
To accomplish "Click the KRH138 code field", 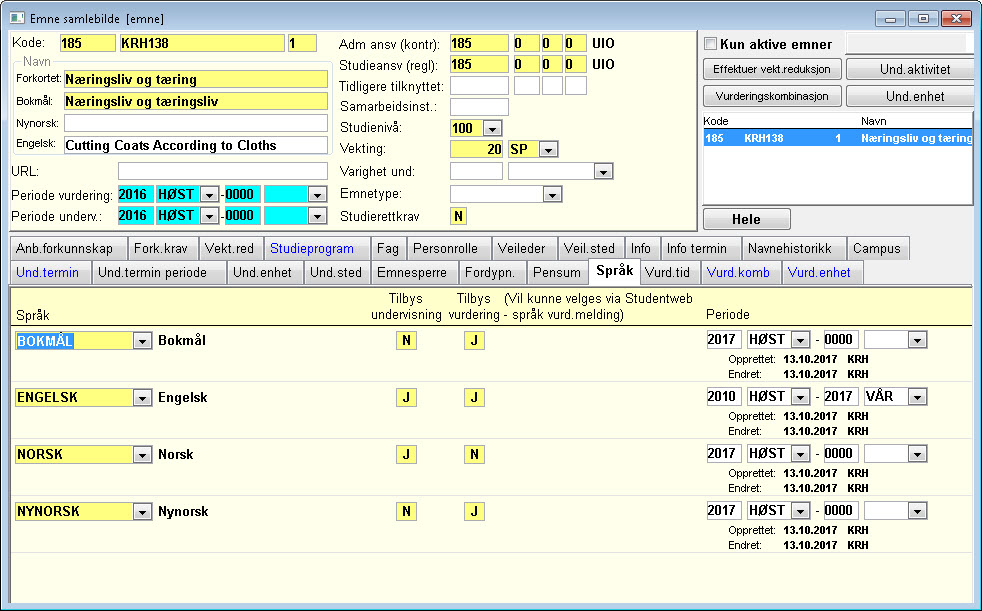I will (x=202, y=44).
